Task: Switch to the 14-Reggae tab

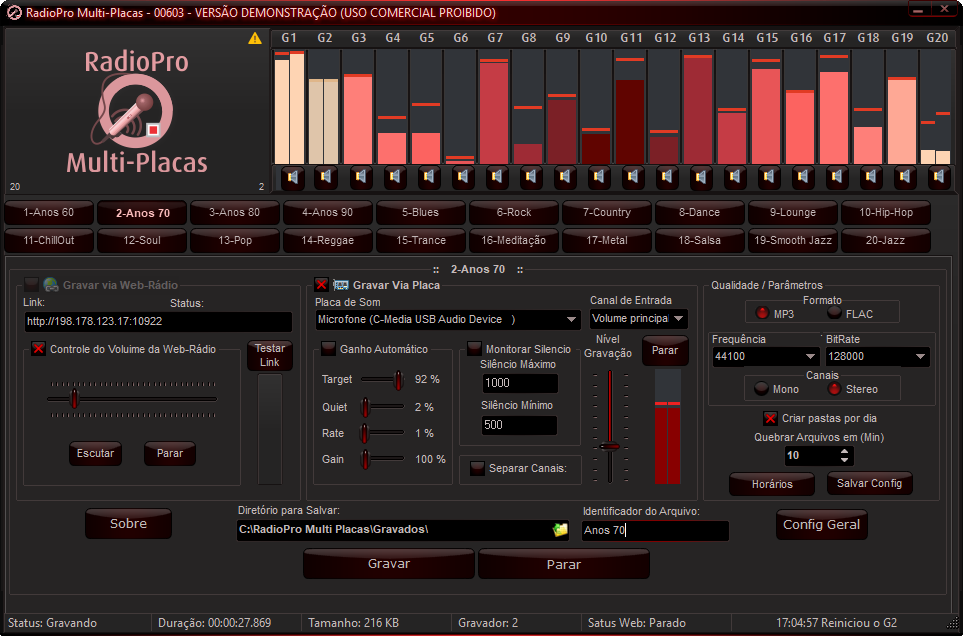Action: coord(328,241)
